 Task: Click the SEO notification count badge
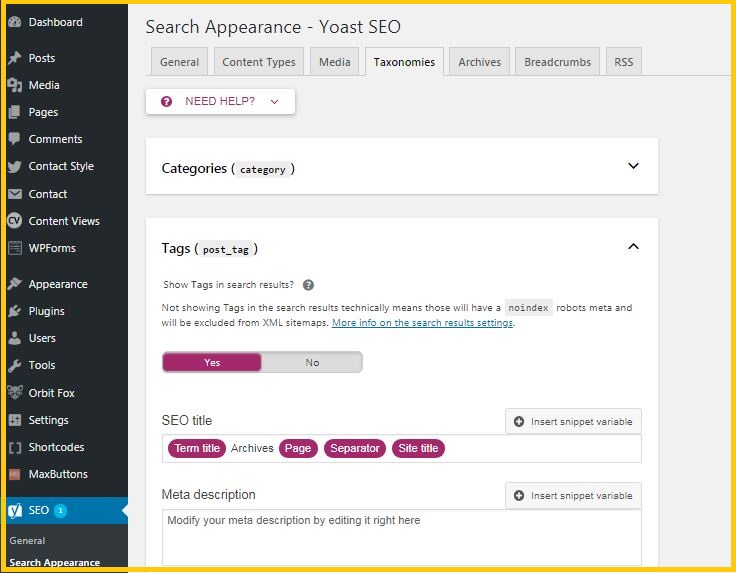(60, 511)
